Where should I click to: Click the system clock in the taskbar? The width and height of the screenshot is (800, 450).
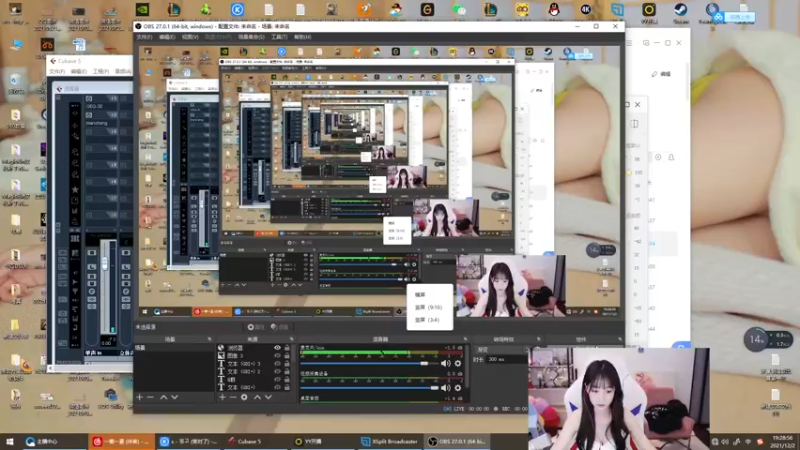coord(783,441)
